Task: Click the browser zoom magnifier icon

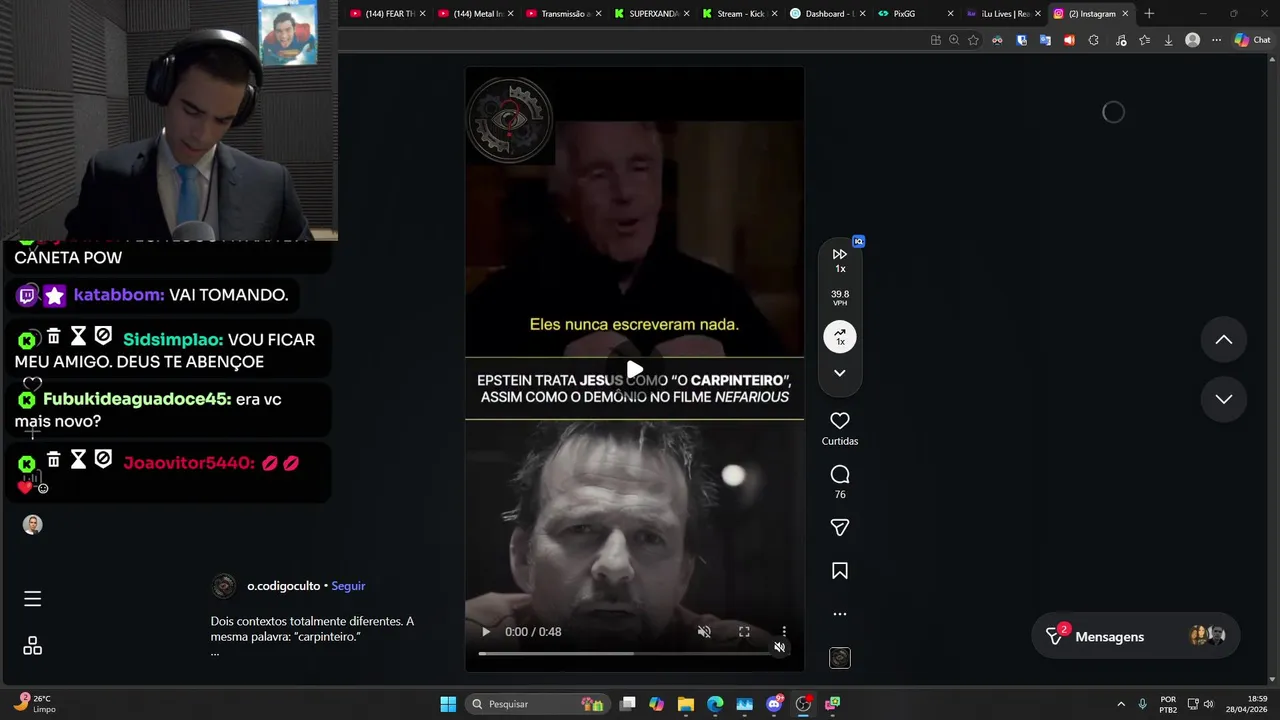Action: [954, 40]
